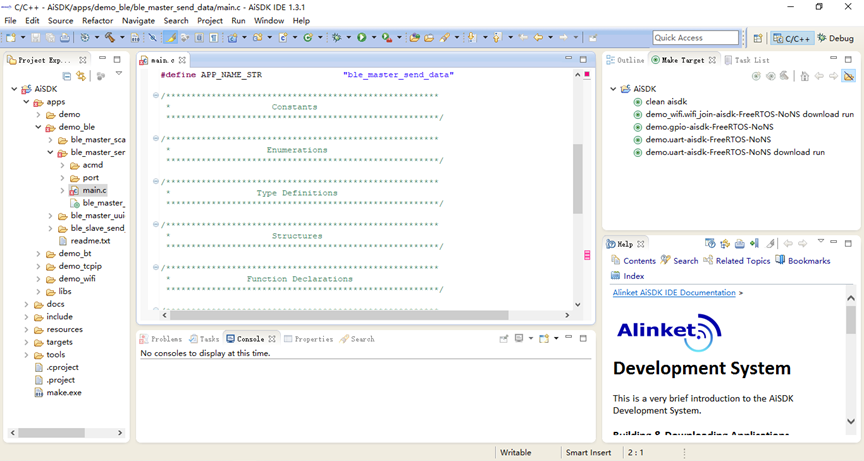The image size is (864, 461).
Task: Click the Next Annotation toolbar icon
Action: coord(472,37)
